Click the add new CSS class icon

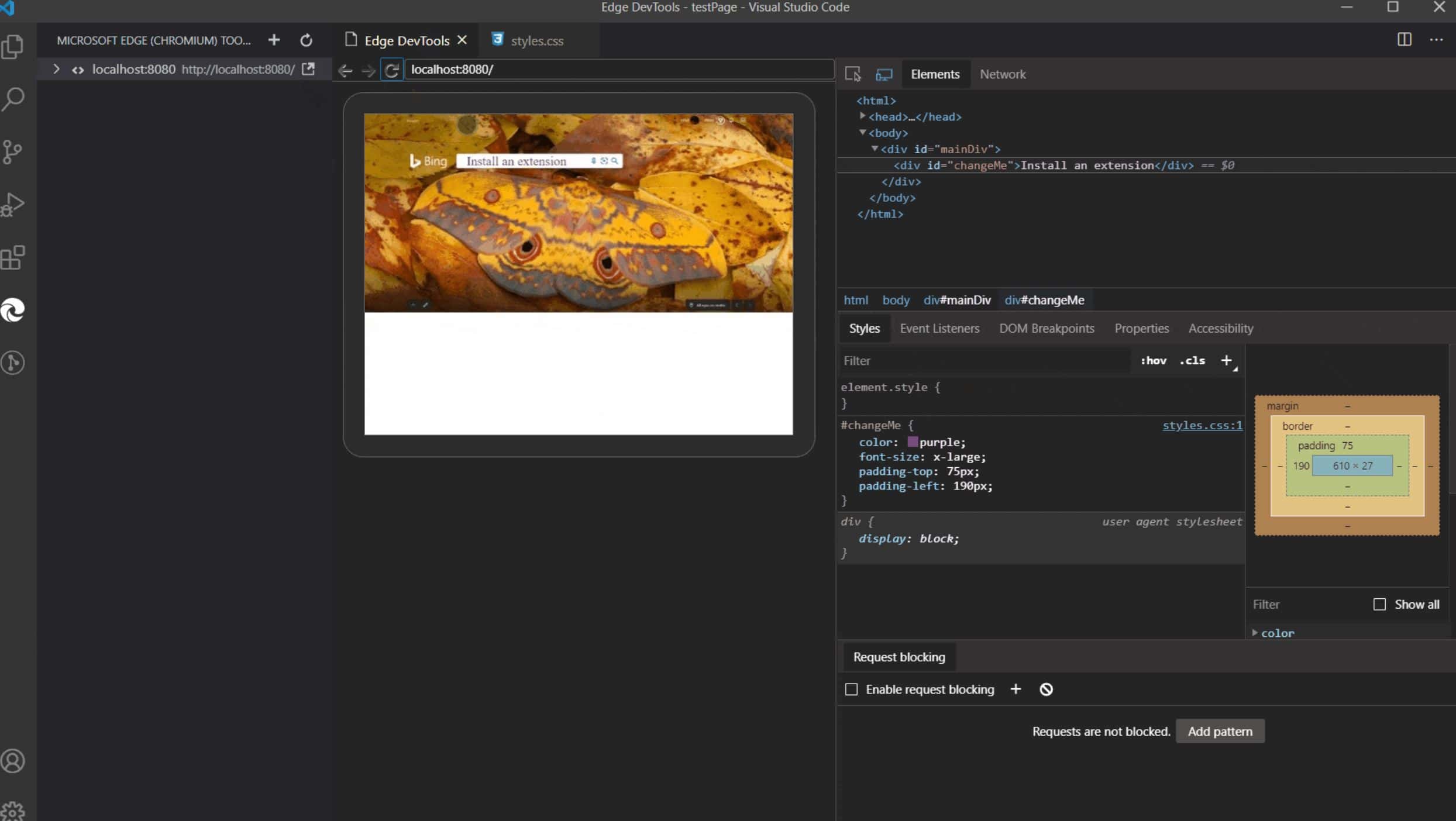(x=1227, y=360)
